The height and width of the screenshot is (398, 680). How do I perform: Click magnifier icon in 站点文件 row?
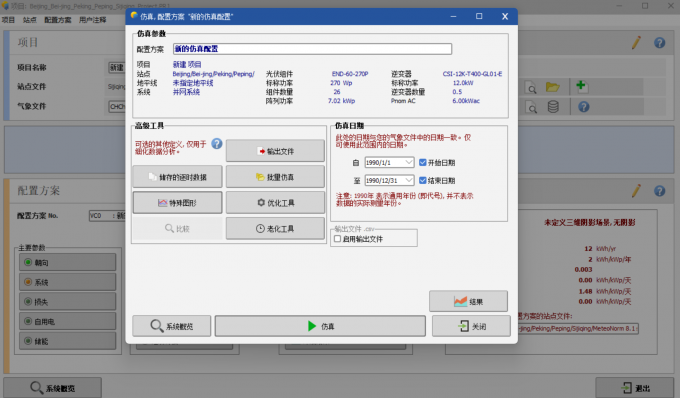(x=531, y=88)
